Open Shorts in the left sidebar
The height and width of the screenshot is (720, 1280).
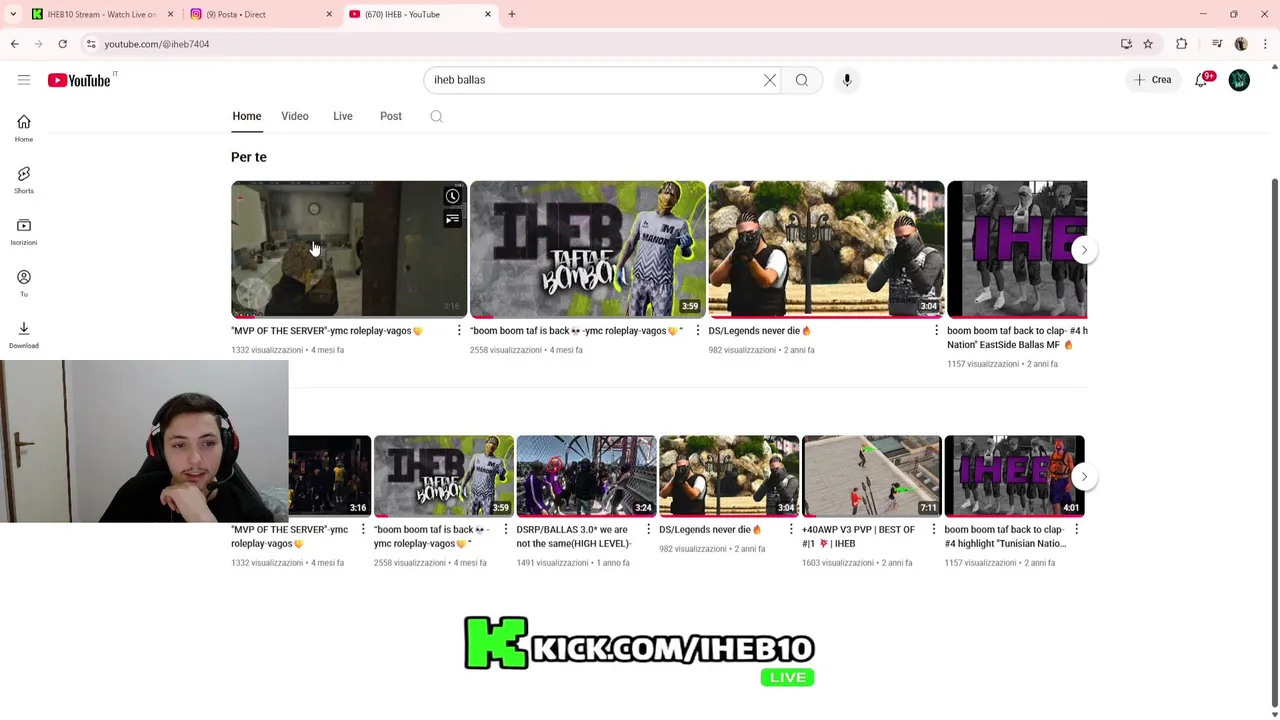pos(24,180)
